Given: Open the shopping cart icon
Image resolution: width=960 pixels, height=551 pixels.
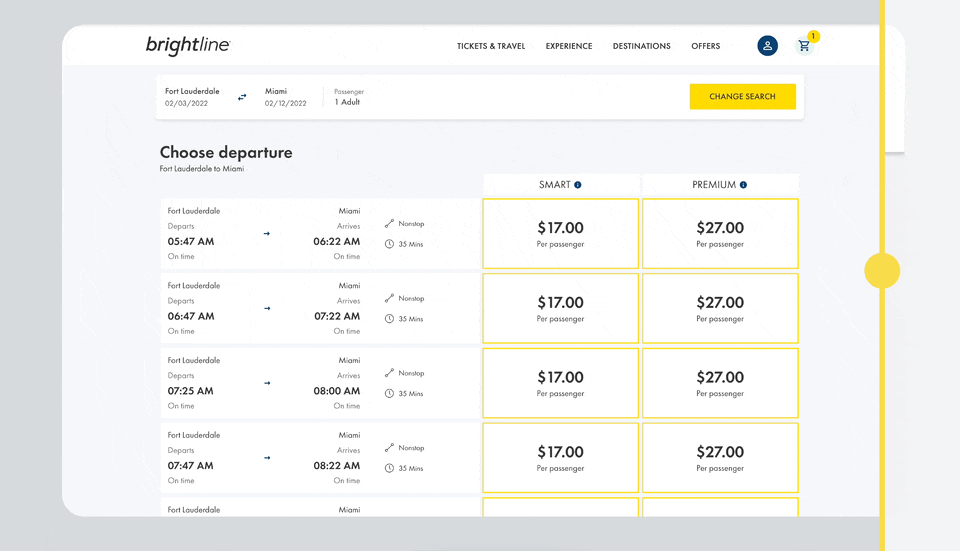Looking at the screenshot, I should click(804, 46).
